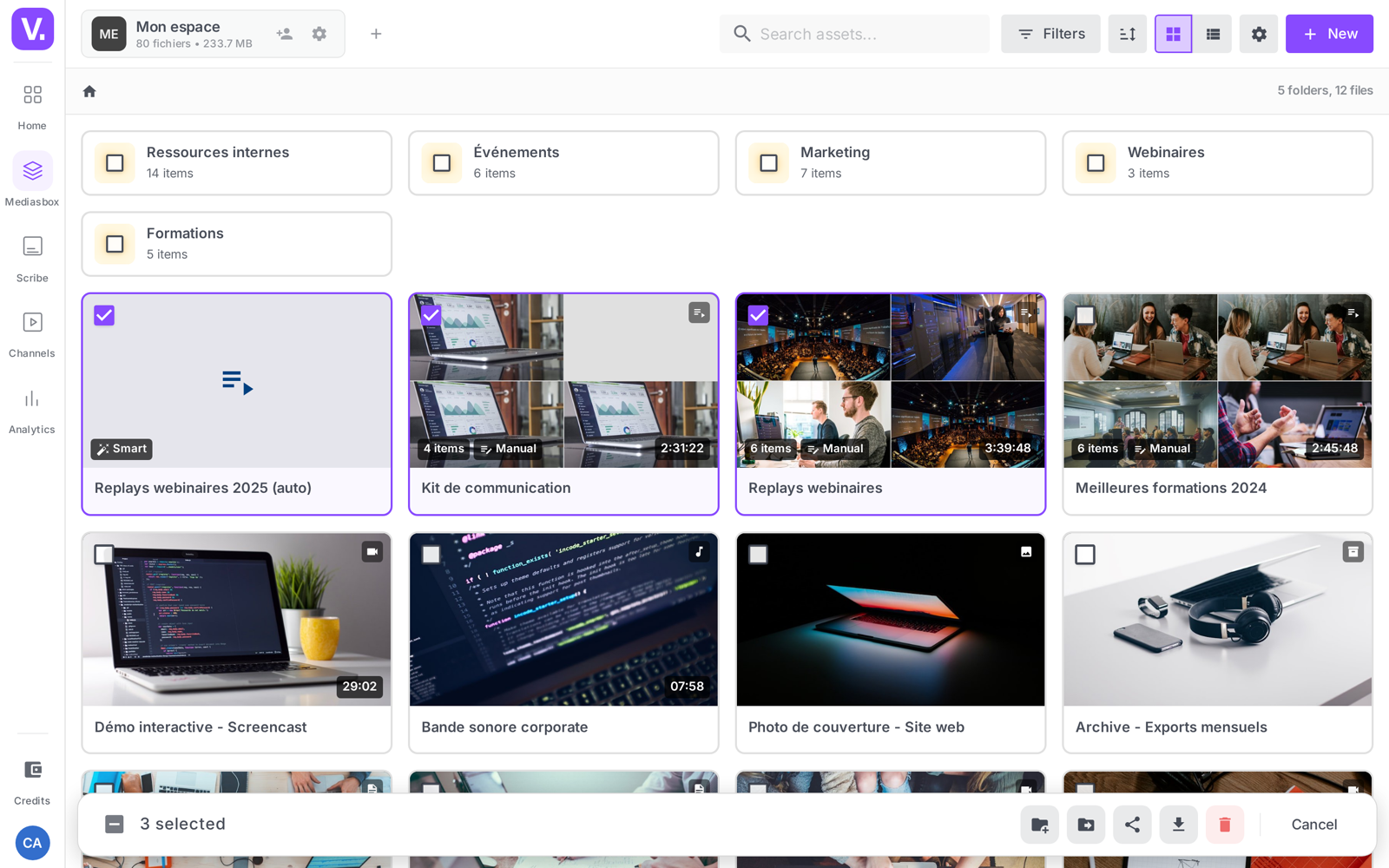Click the 07:58 duration on Bande sonore

pyautogui.click(x=687, y=687)
